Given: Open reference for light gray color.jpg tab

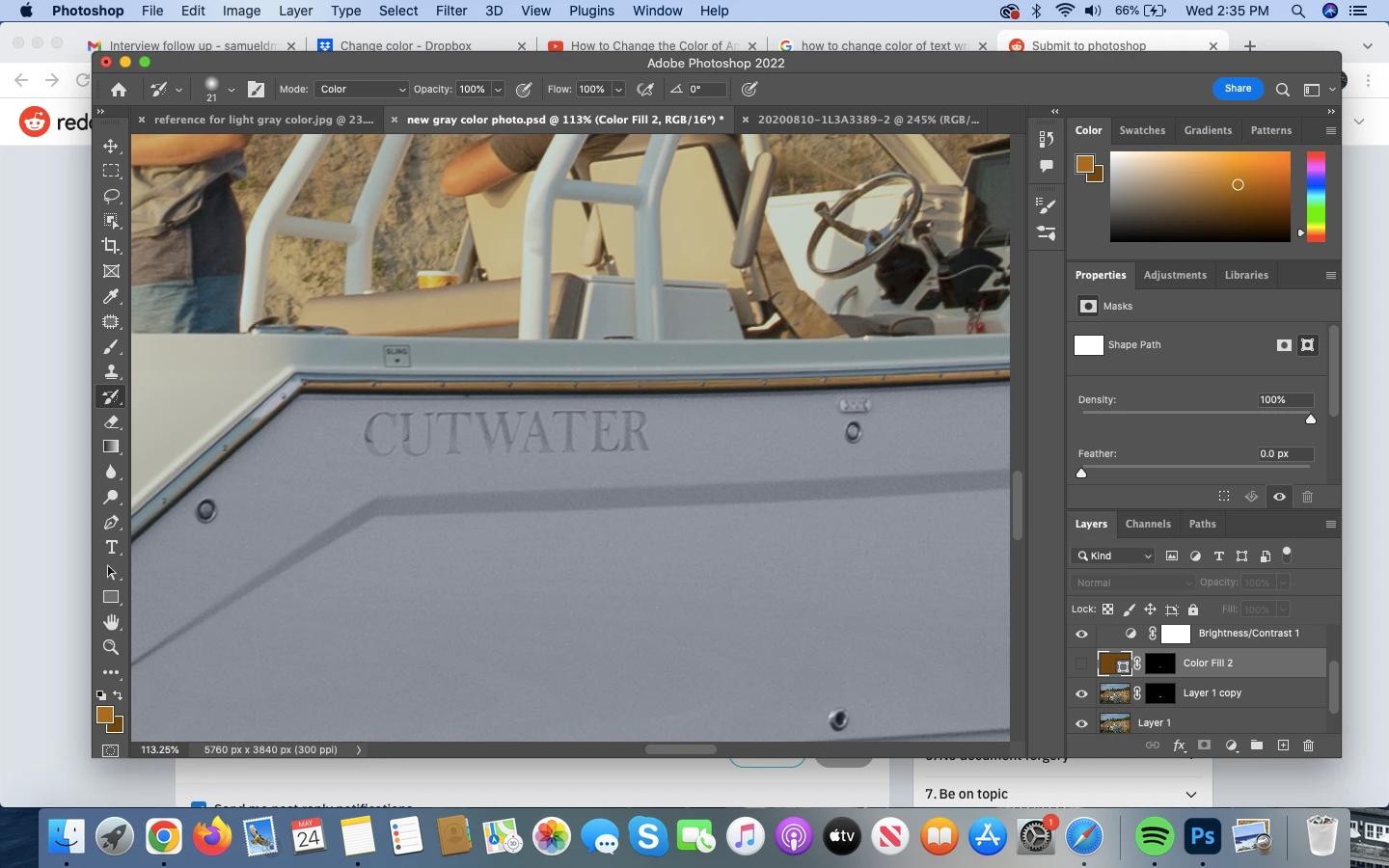Looking at the screenshot, I should click(263, 121).
